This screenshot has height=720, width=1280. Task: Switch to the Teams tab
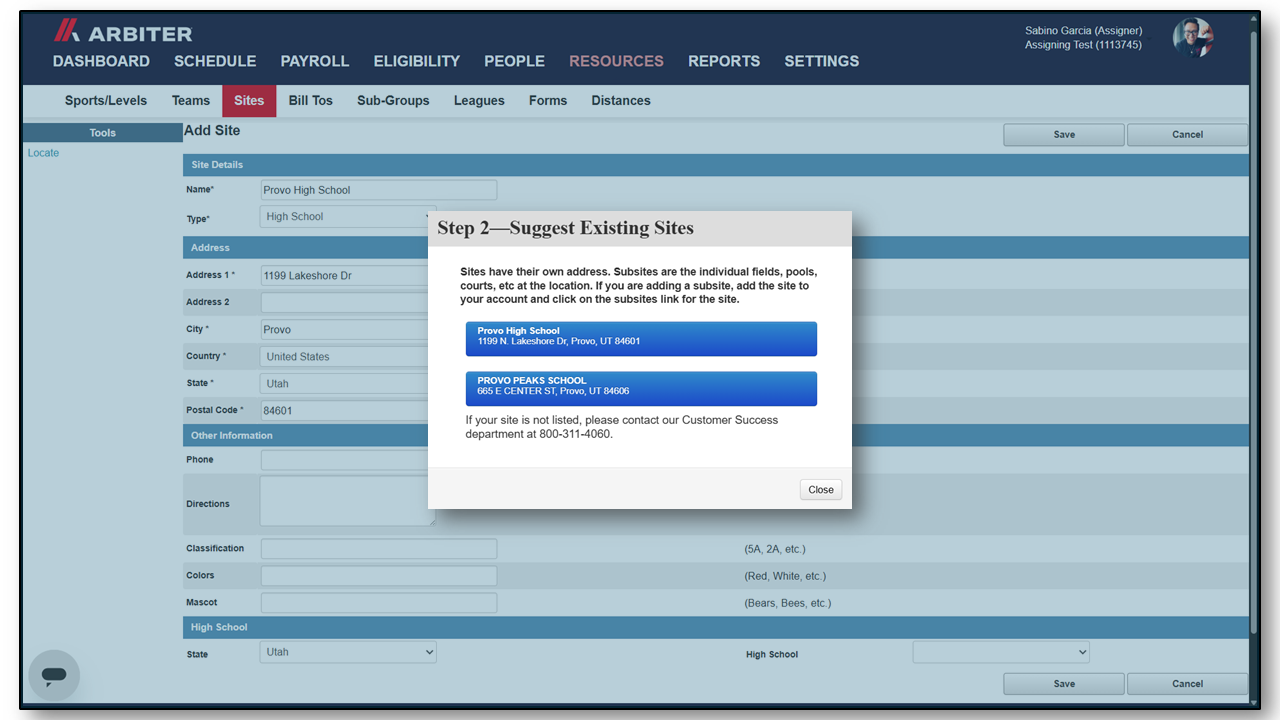(191, 100)
